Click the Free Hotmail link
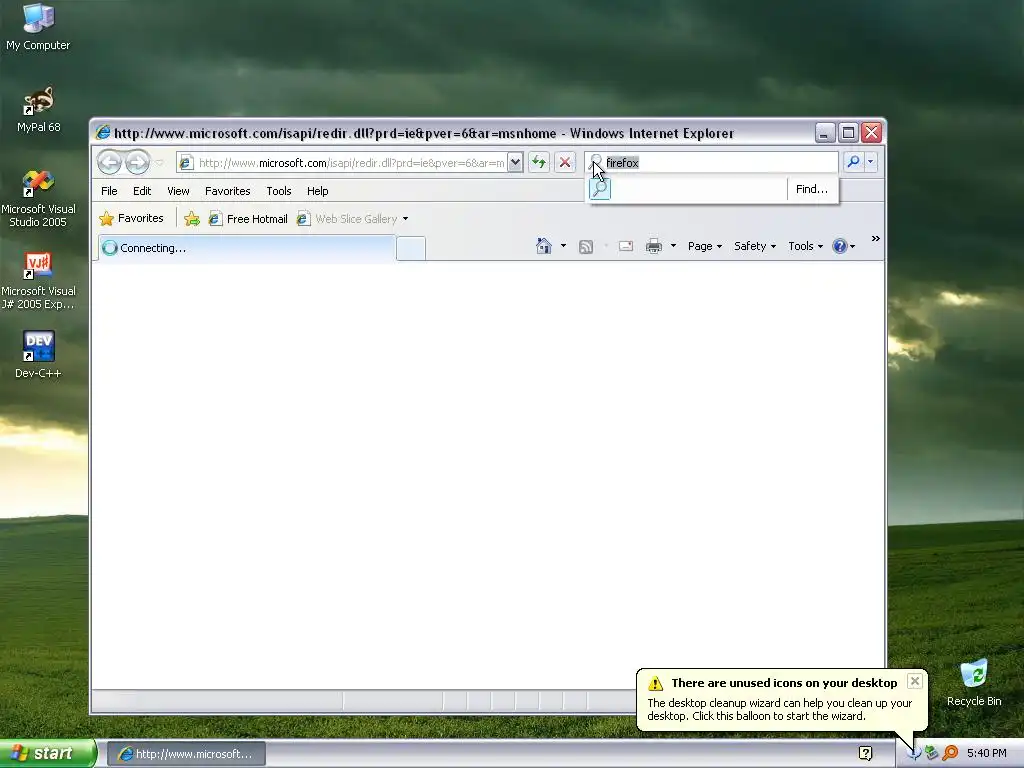This screenshot has width=1024, height=768. pyautogui.click(x=248, y=219)
